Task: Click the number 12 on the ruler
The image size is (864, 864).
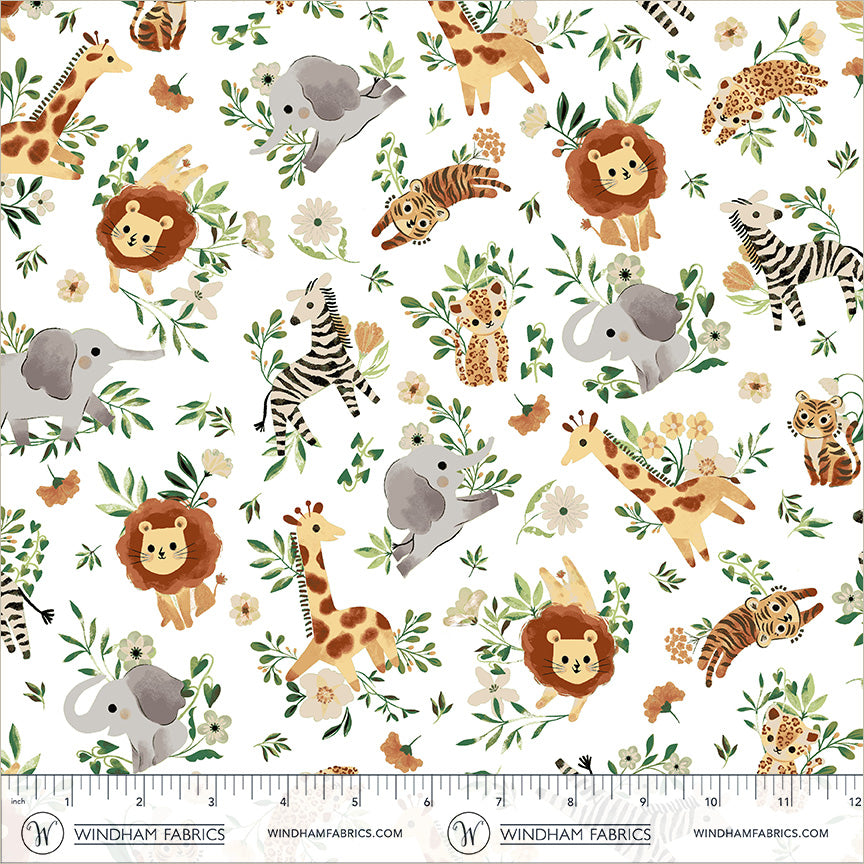Action: [855, 801]
